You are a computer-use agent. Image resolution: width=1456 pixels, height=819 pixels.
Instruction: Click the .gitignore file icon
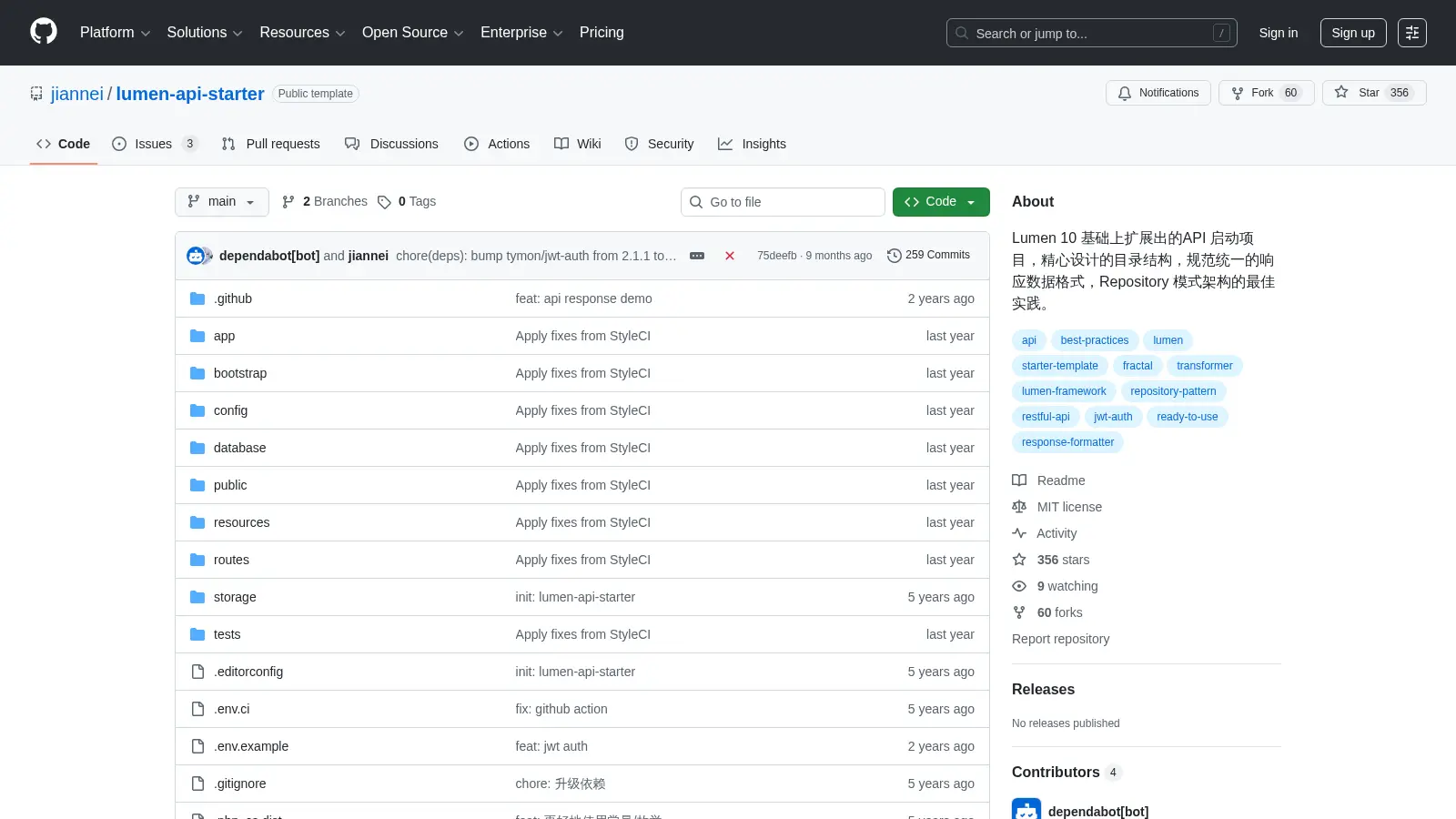pyautogui.click(x=197, y=784)
